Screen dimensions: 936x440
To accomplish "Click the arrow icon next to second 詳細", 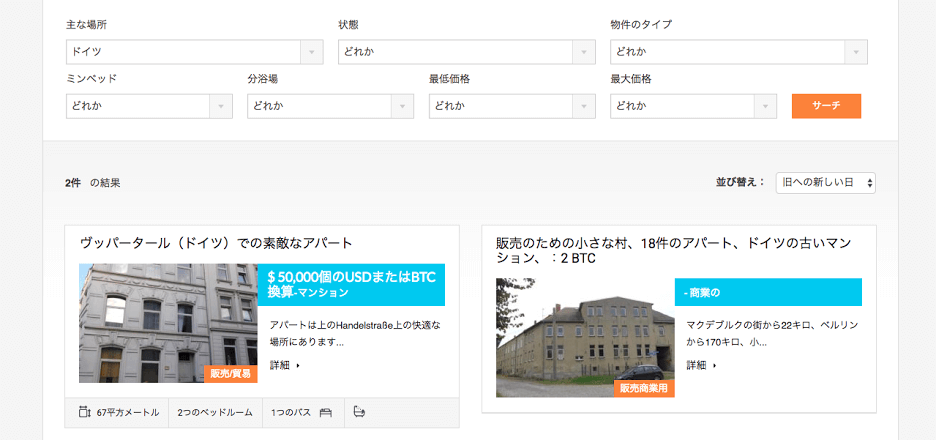I will [x=714, y=366].
